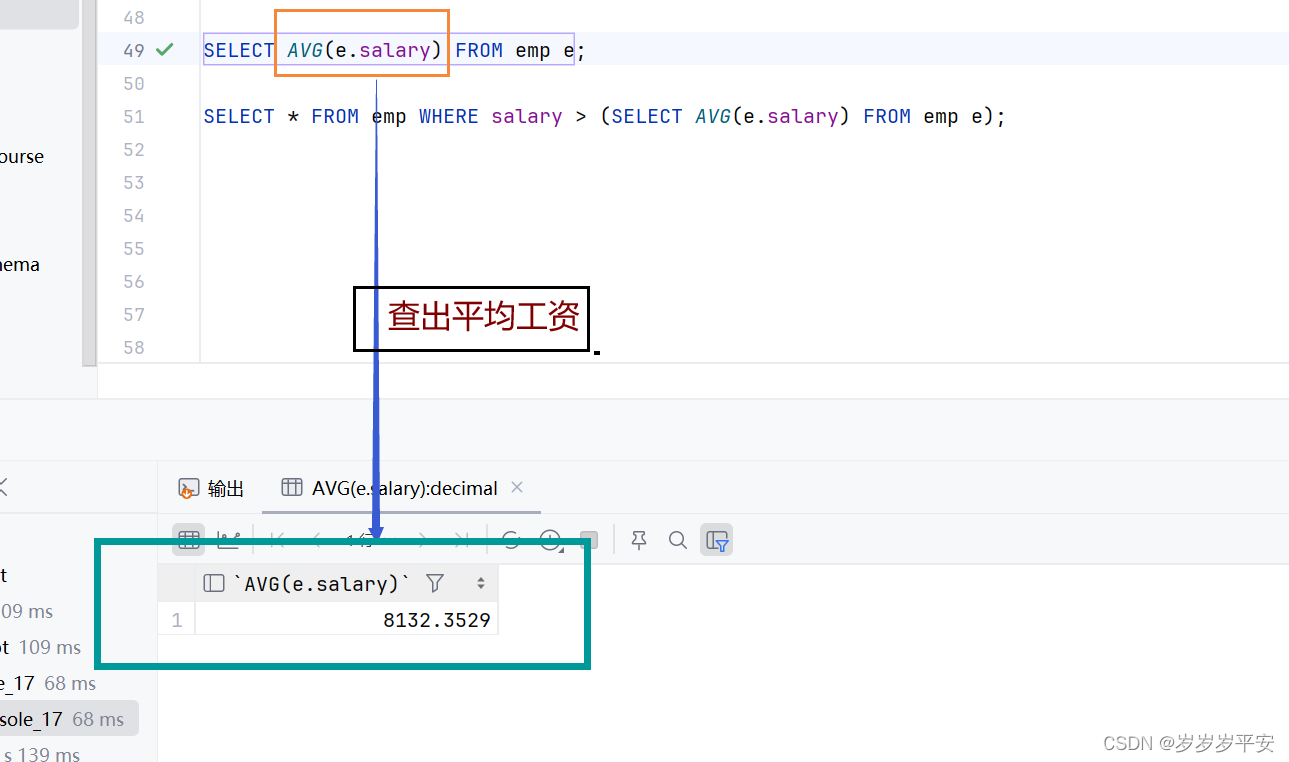1289x762 pixels.
Task: Close the AVG(e.salary):decimal tab
Action: 517,487
